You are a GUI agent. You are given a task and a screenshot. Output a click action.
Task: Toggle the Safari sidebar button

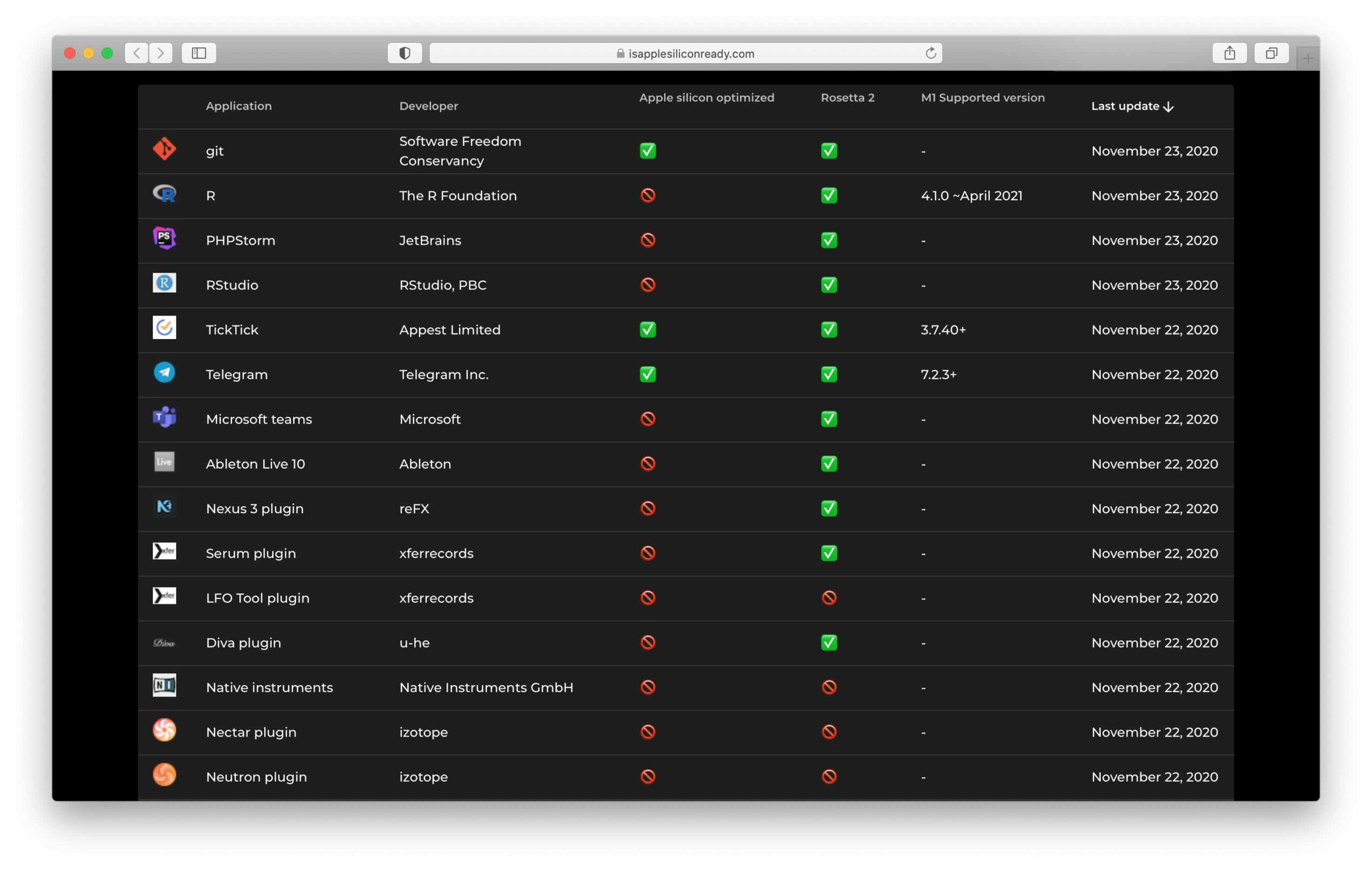click(x=199, y=53)
